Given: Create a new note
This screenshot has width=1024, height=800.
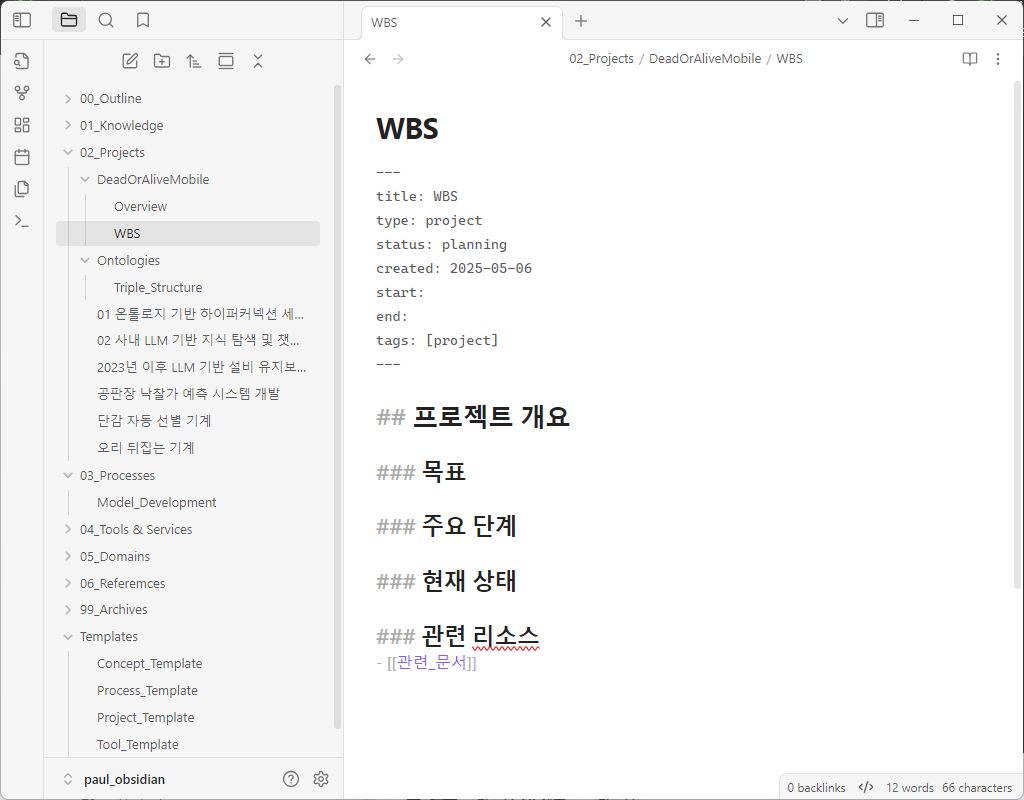Looking at the screenshot, I should tap(130, 61).
